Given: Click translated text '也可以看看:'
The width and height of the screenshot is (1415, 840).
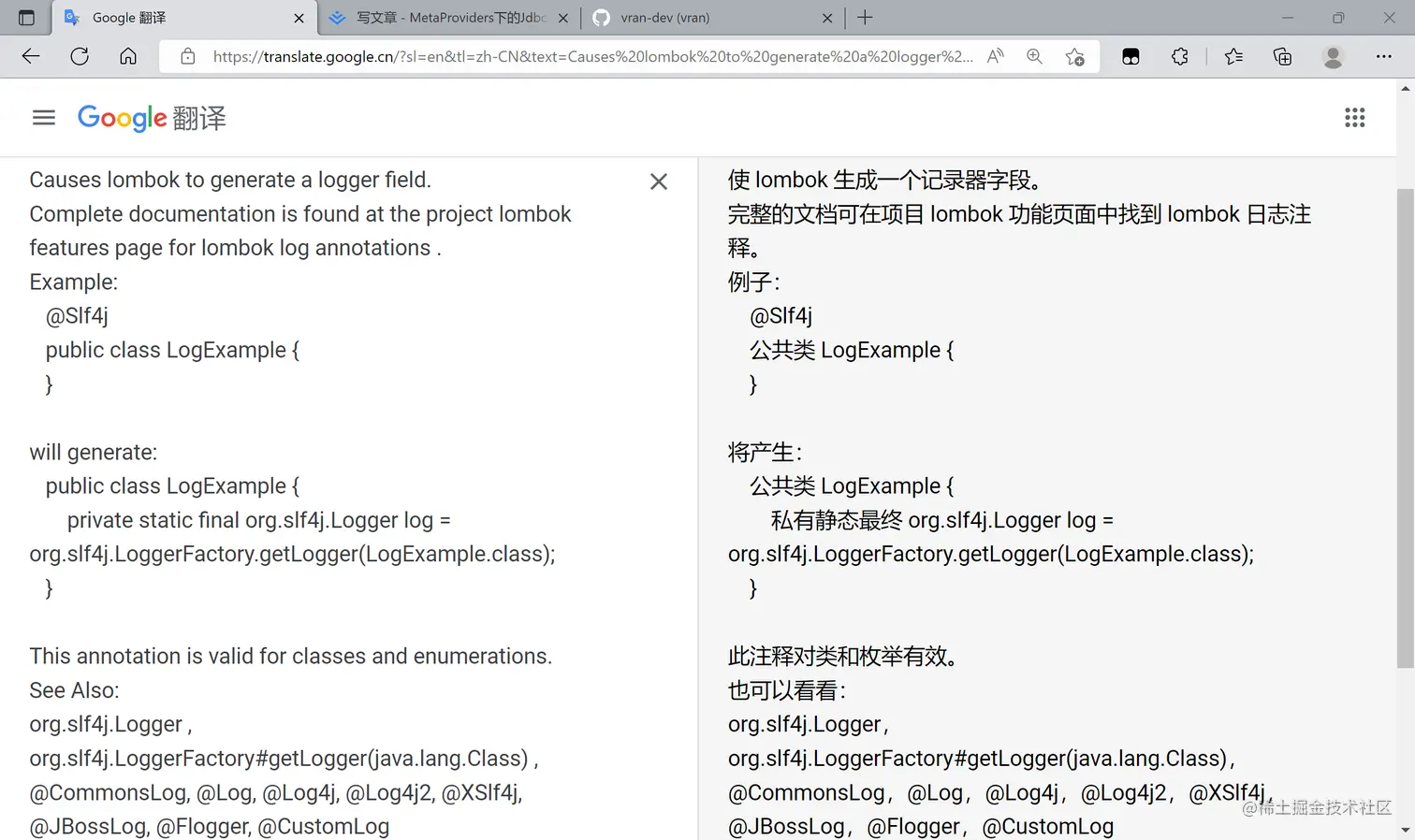Looking at the screenshot, I should (787, 690).
